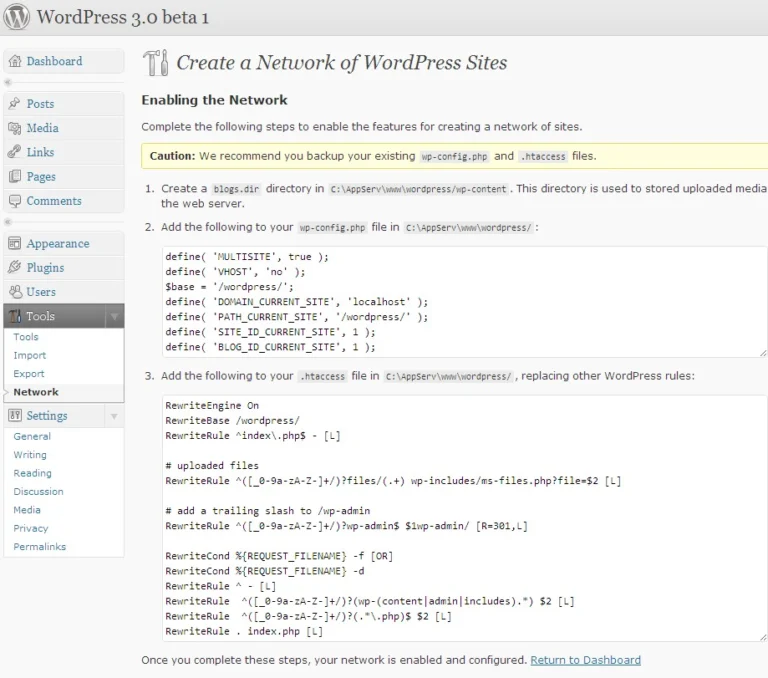Open Discussion settings

point(38,491)
